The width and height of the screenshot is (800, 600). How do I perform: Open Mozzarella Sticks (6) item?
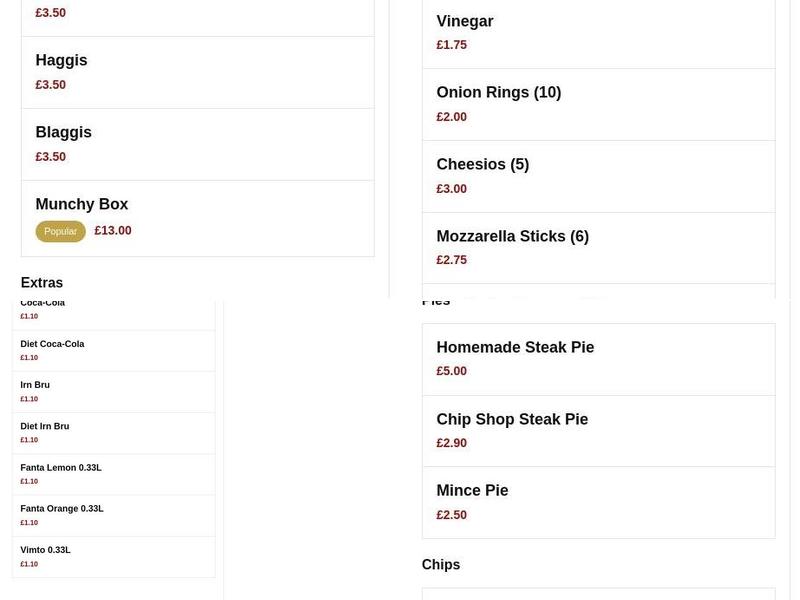tap(512, 236)
